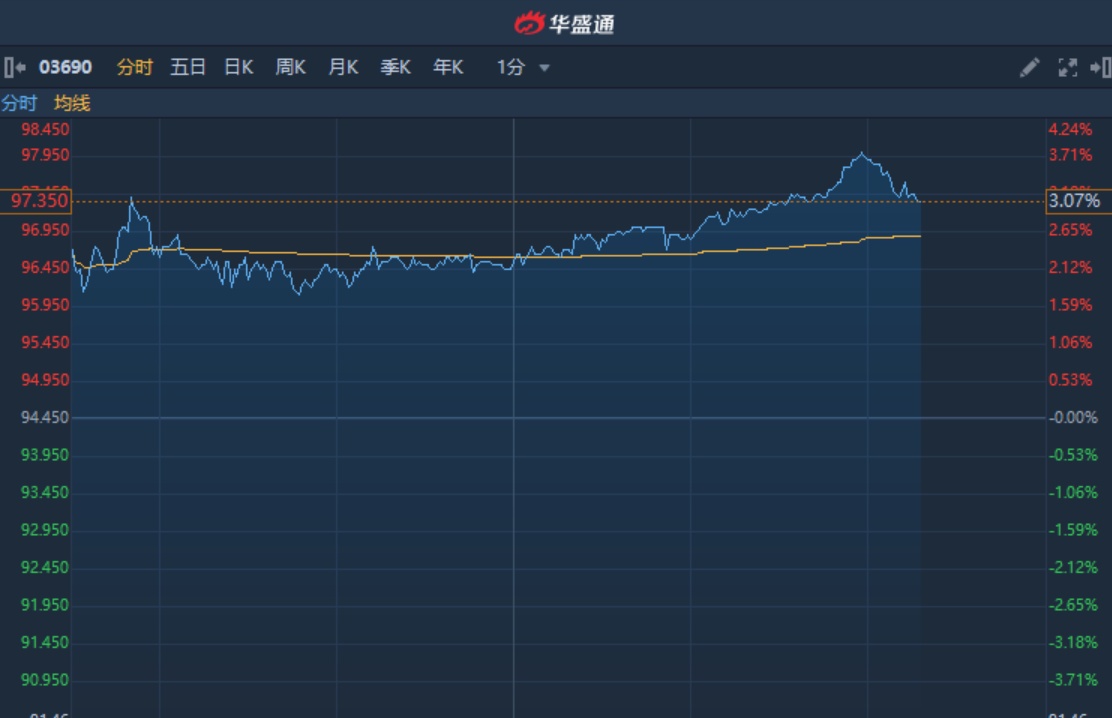
Task: Click the 97.350 current price label
Action: click(38, 201)
